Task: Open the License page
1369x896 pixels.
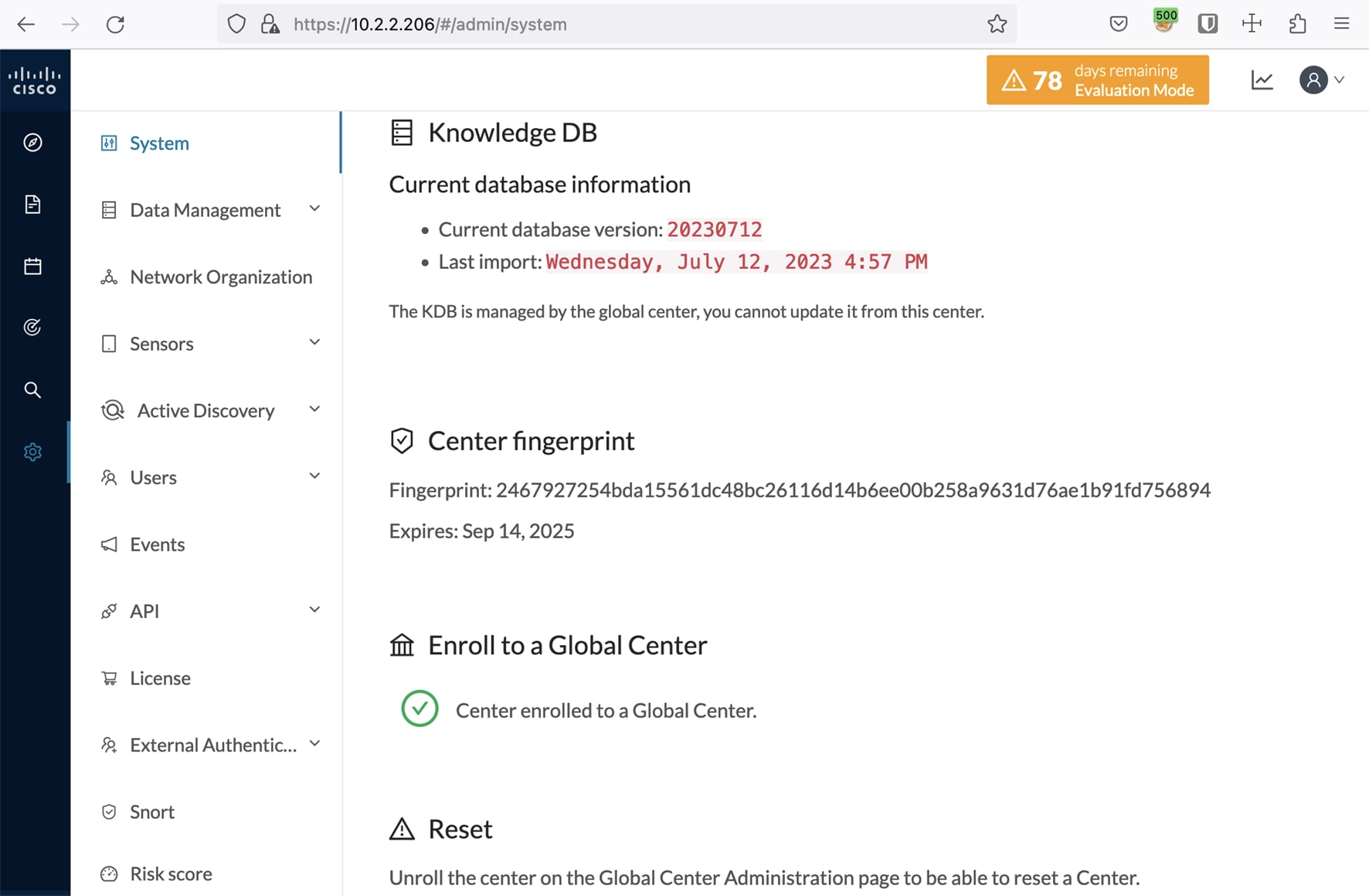Action: 160,677
